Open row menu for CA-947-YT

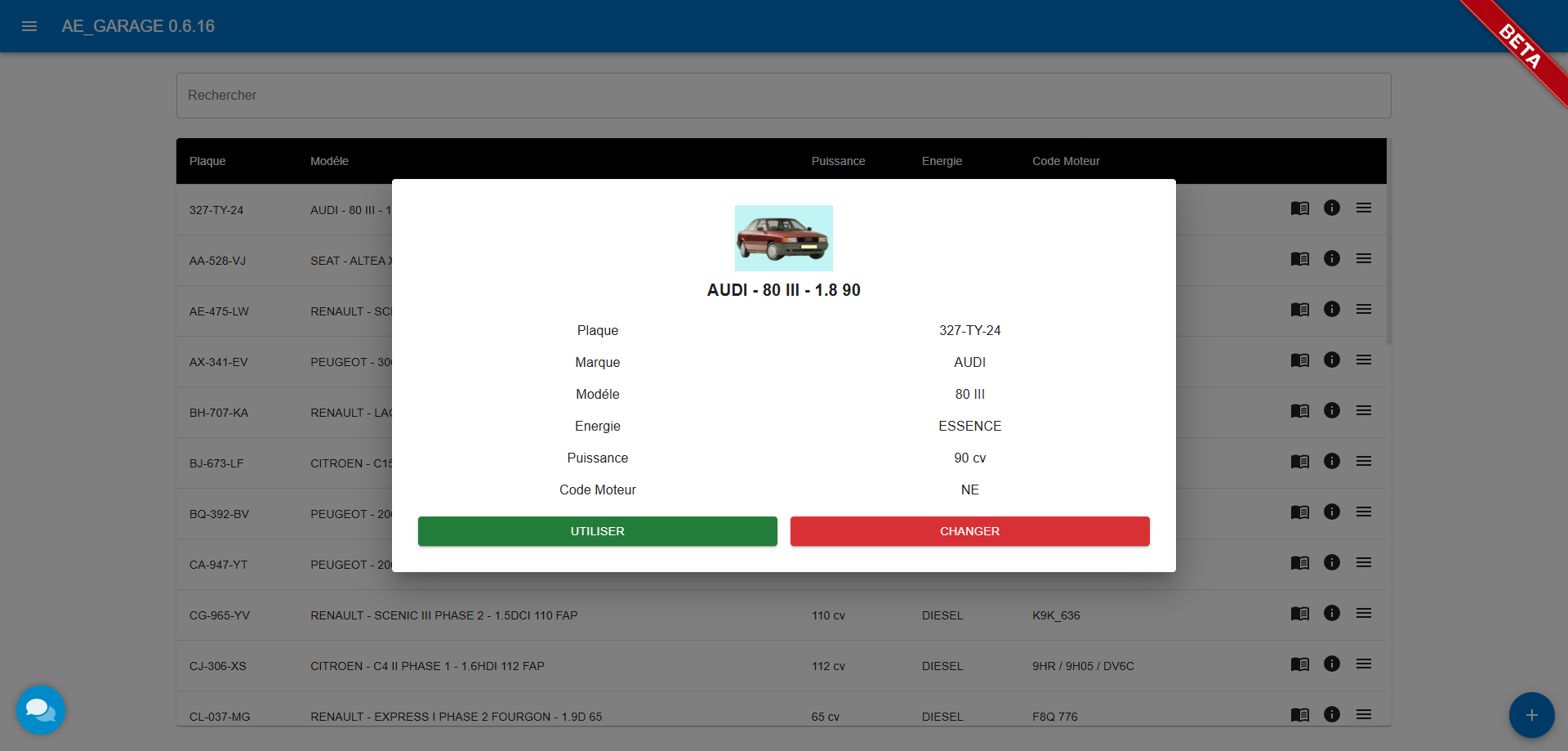1364,562
